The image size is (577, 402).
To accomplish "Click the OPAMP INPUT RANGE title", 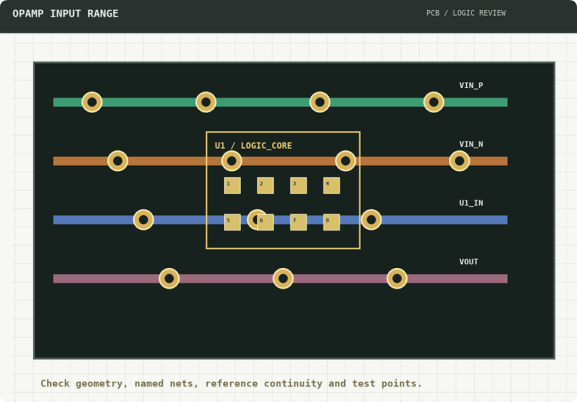I will [66, 14].
